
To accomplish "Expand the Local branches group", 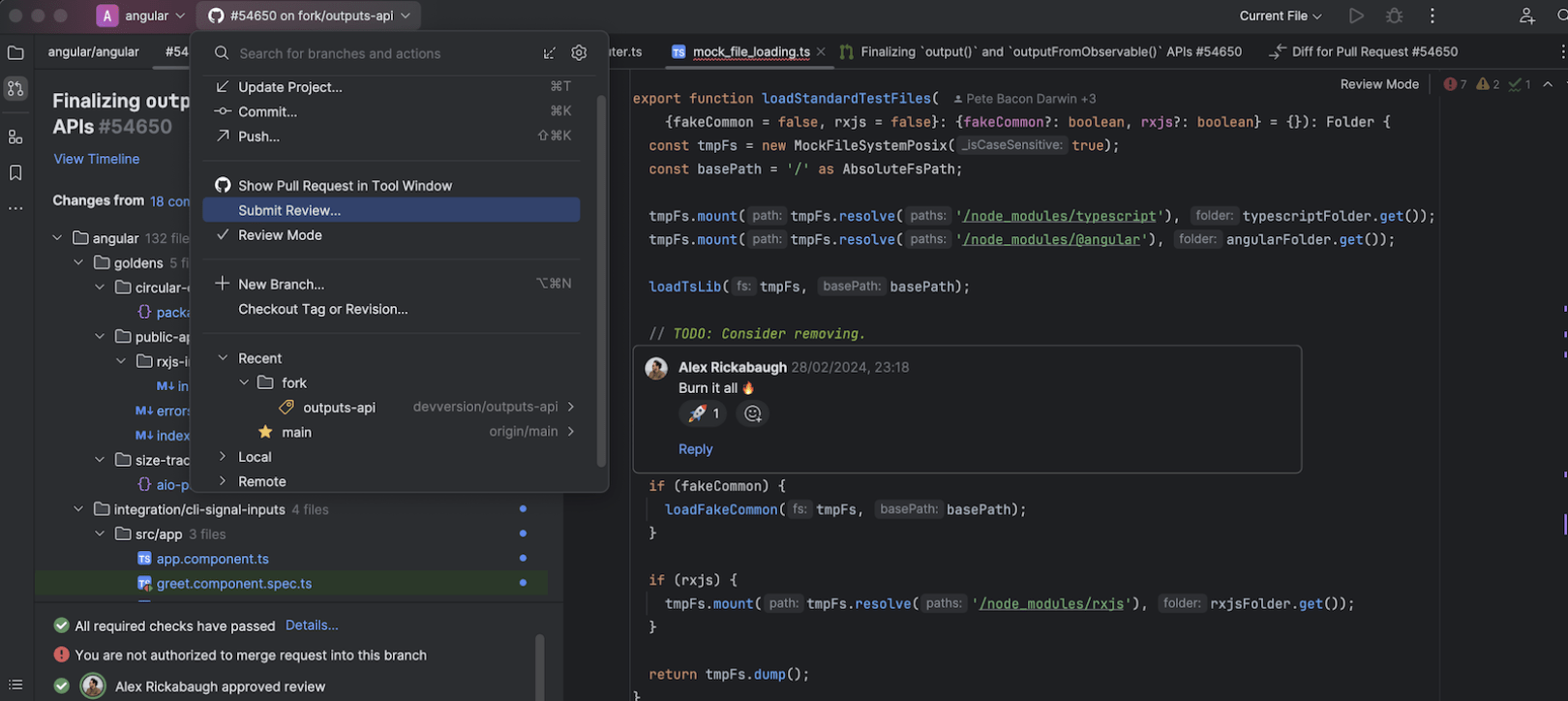I will tap(223, 457).
